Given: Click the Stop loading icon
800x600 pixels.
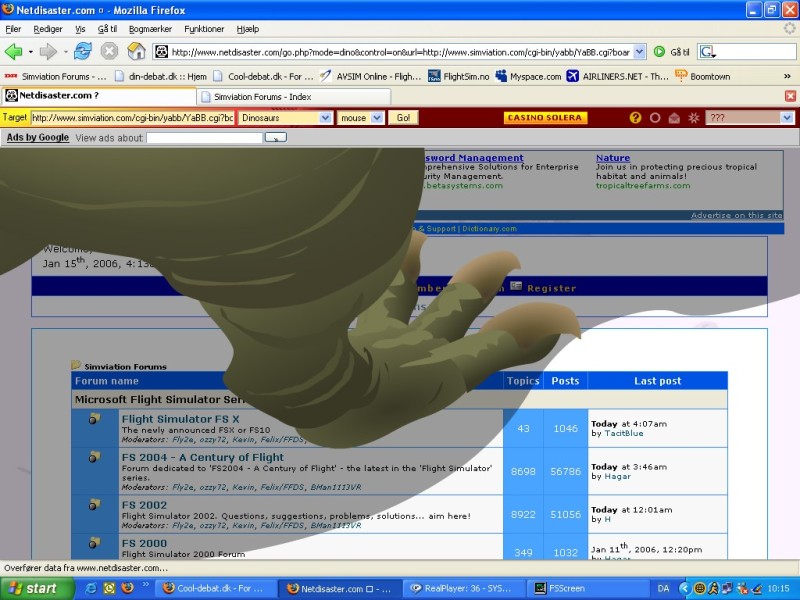Looking at the screenshot, I should click(x=109, y=52).
